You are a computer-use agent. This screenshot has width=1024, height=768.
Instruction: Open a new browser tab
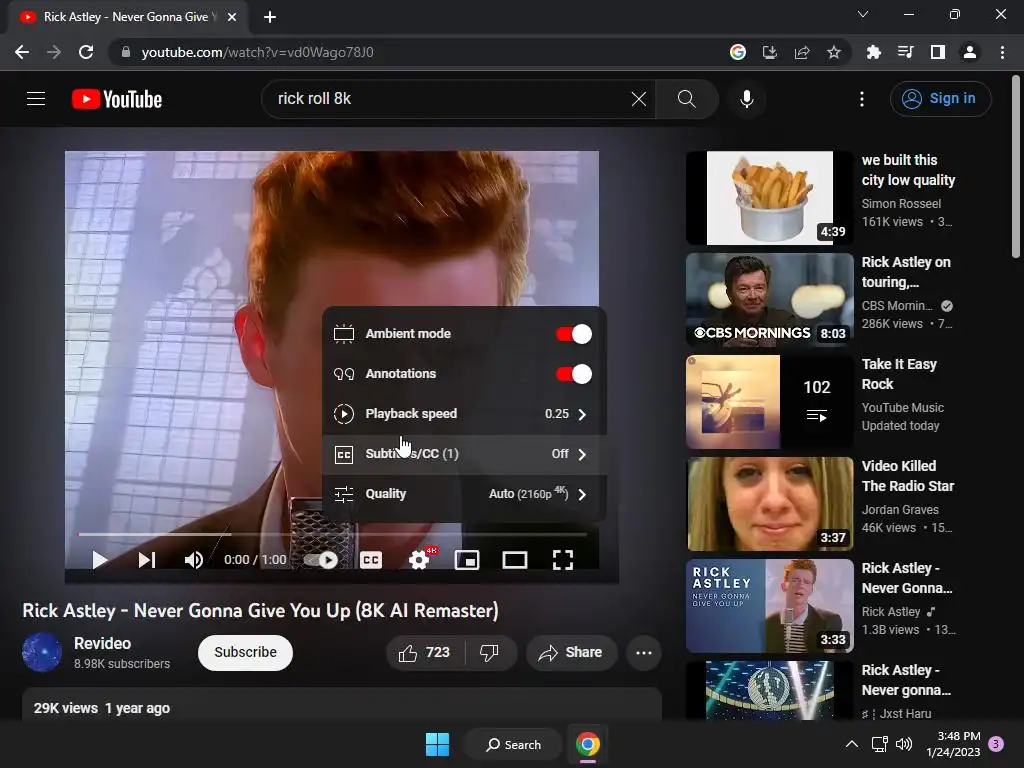(x=270, y=17)
